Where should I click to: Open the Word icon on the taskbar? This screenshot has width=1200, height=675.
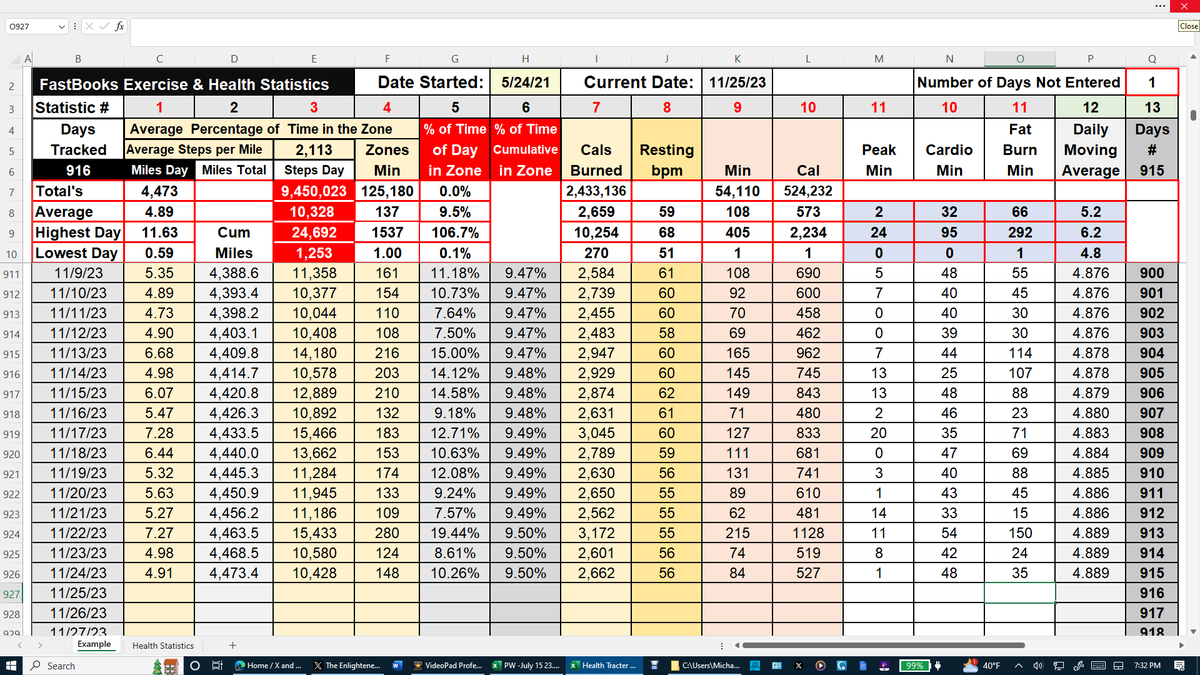point(397,665)
